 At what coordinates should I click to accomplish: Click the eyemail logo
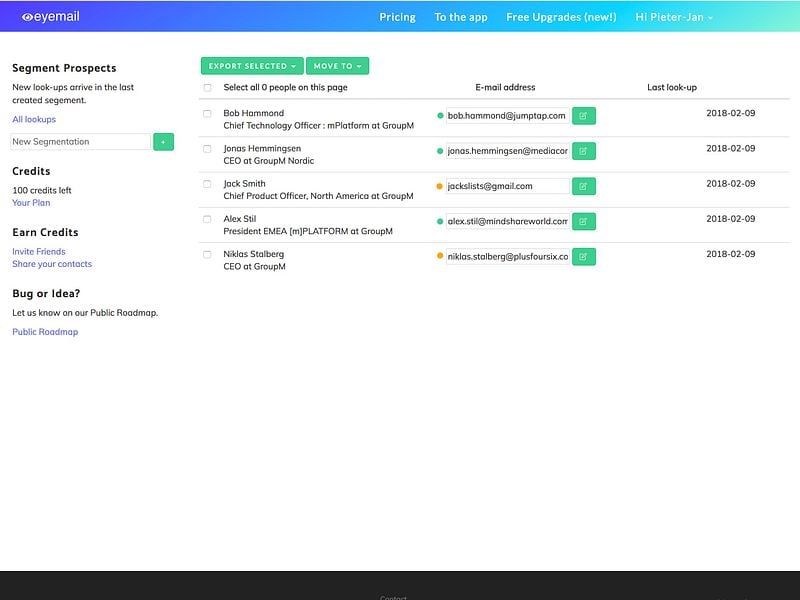pos(51,16)
